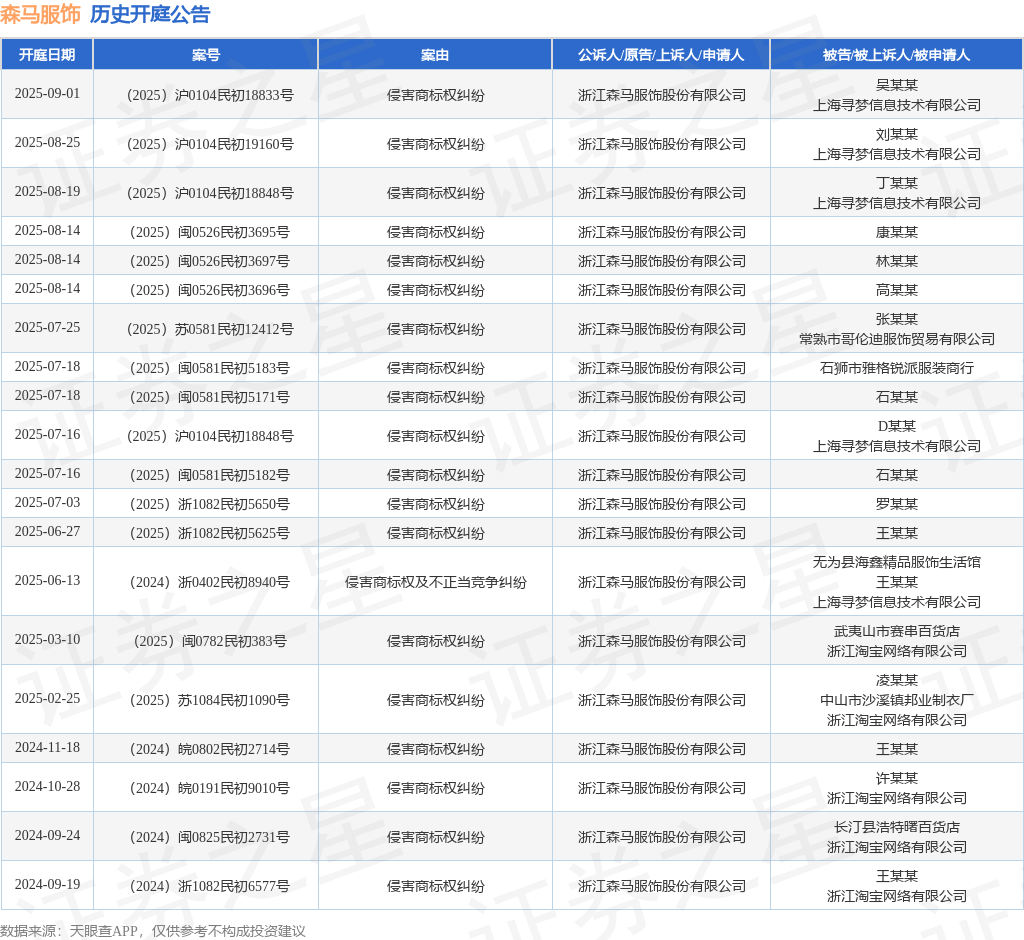1024x940 pixels.
Task: Click defendant 罗某某
Action: [x=897, y=504]
